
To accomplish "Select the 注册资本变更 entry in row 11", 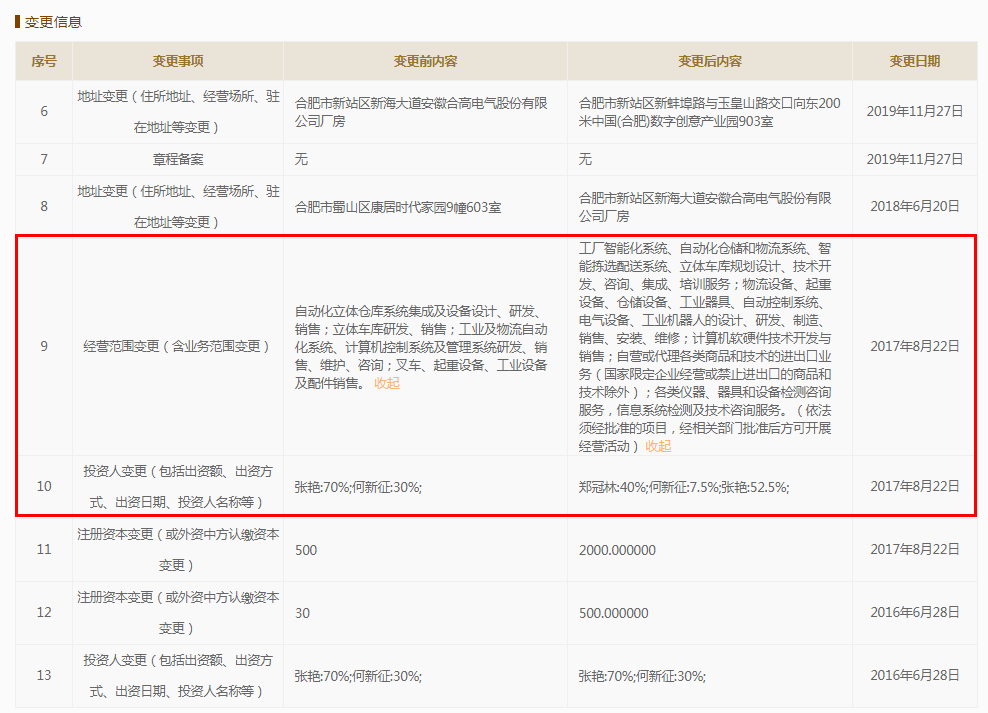I will 176,549.
